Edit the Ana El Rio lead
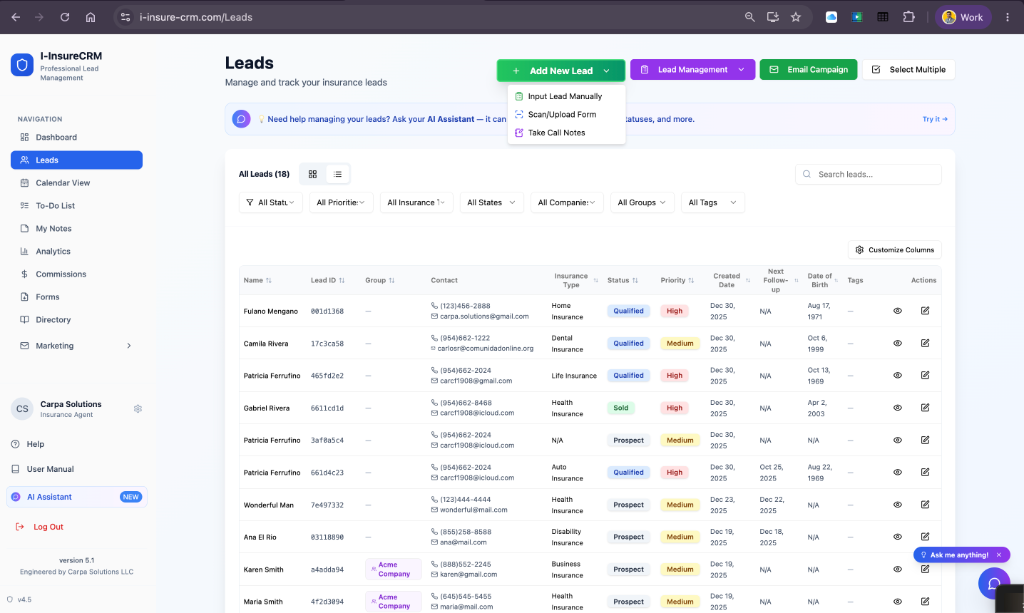The width and height of the screenshot is (1024, 613). pos(925,537)
